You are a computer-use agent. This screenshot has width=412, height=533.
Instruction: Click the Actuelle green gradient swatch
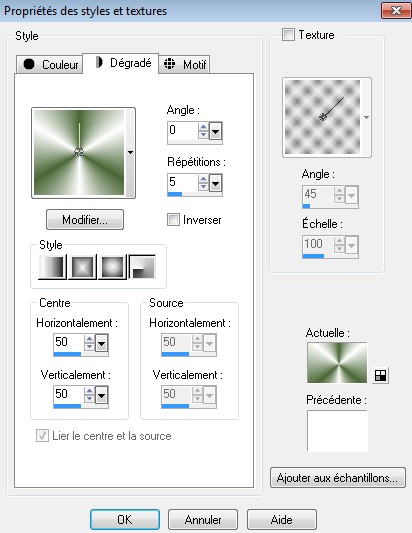337,363
